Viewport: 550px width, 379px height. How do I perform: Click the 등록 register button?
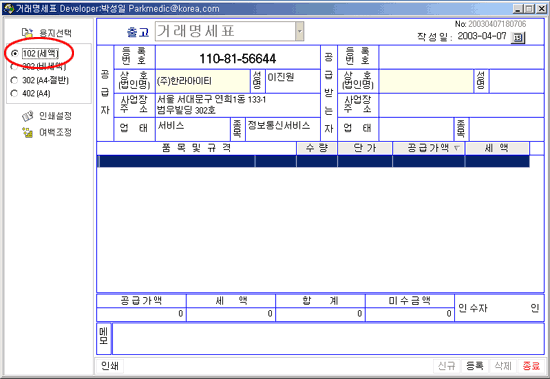(x=475, y=366)
